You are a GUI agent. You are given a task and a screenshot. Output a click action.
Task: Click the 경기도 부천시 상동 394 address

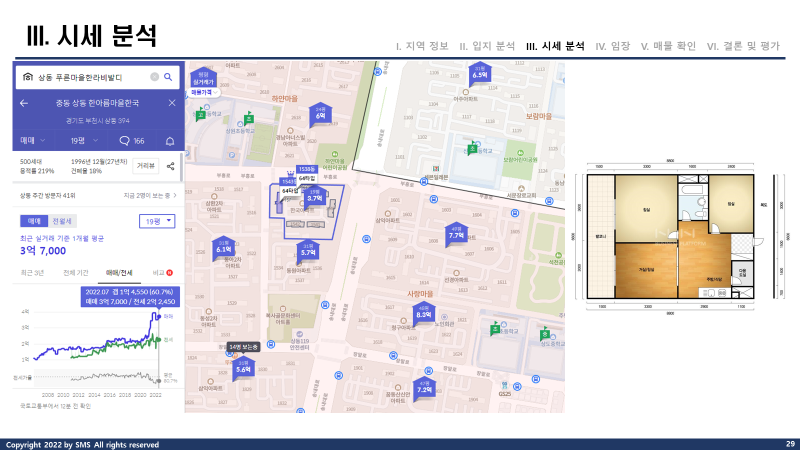[97, 121]
